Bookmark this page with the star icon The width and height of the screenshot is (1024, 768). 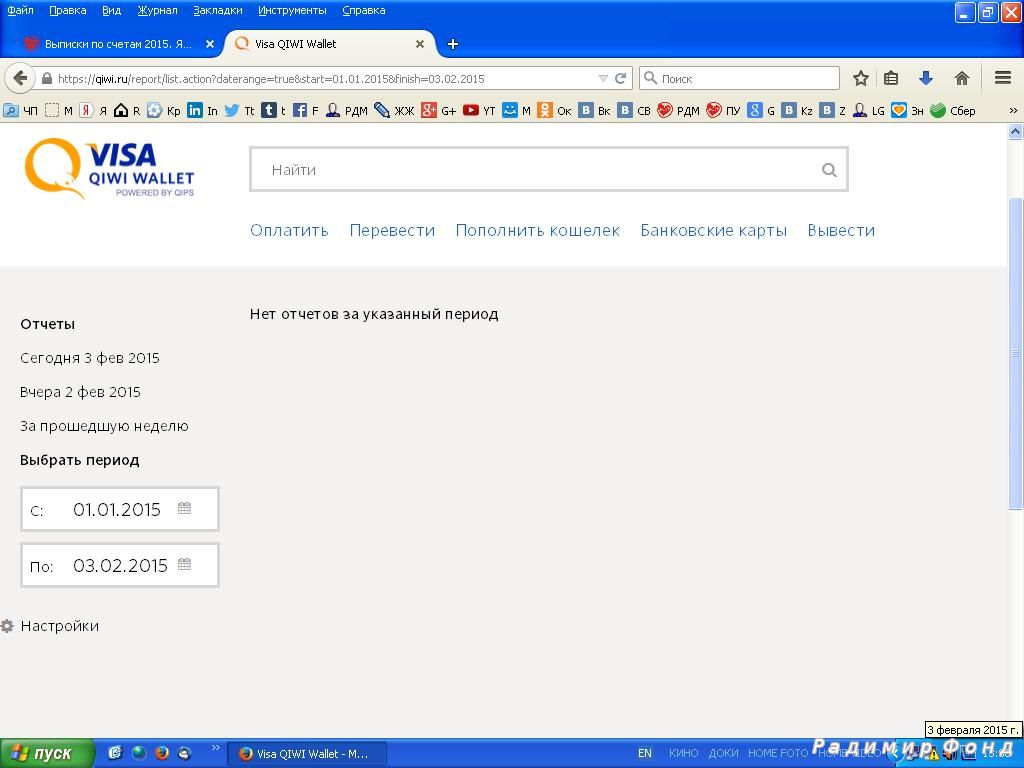pyautogui.click(x=861, y=78)
